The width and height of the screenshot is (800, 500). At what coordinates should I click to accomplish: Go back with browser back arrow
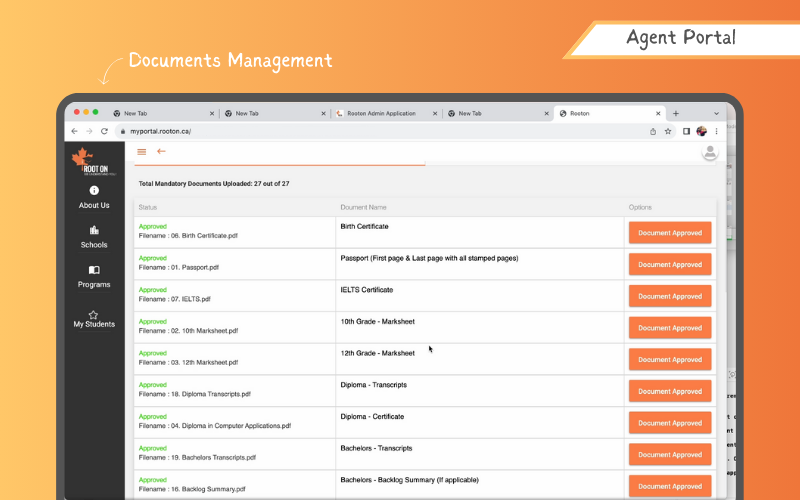pos(74,131)
